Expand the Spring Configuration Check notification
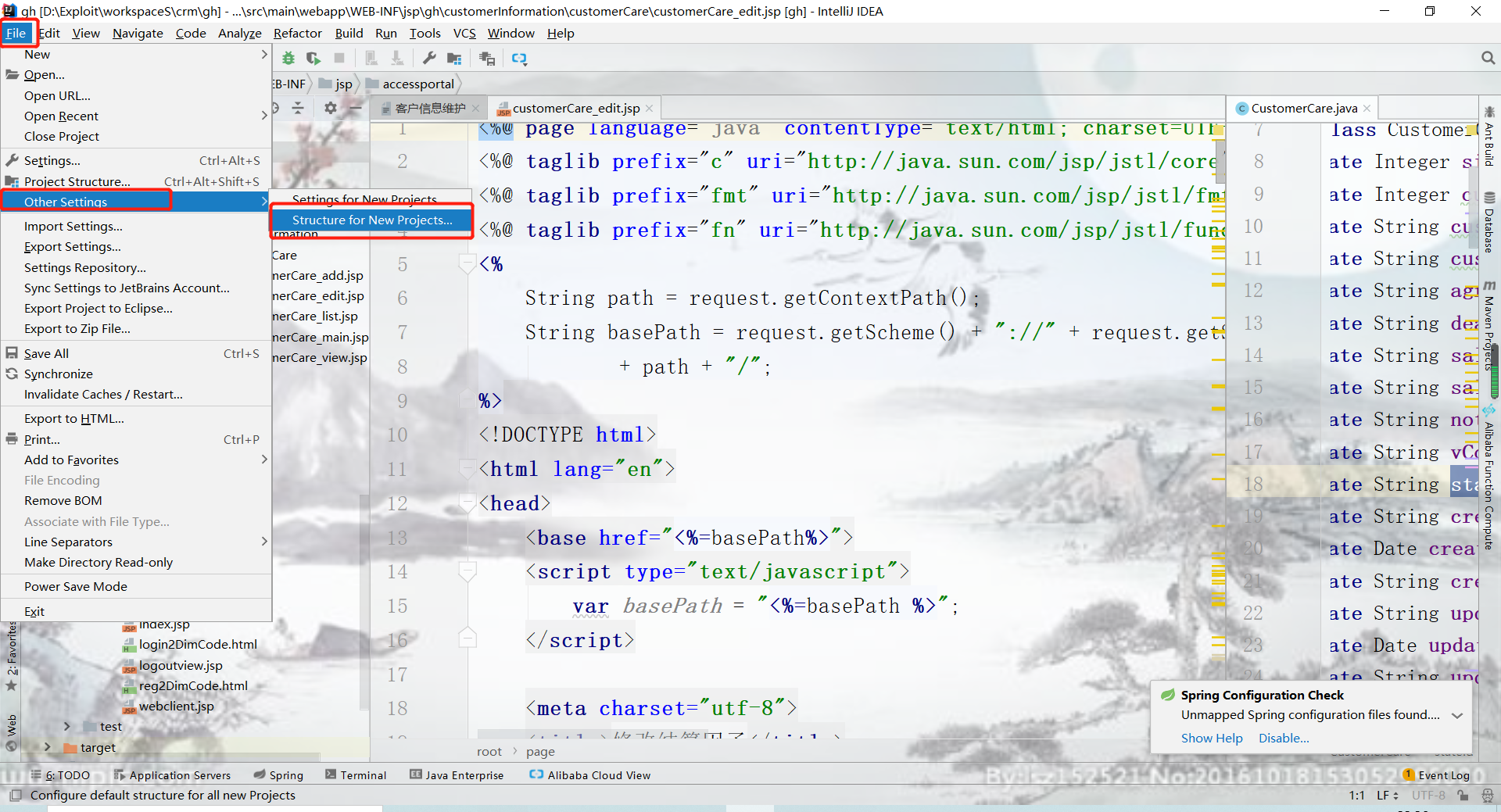This screenshot has height=812, width=1501. (1457, 715)
